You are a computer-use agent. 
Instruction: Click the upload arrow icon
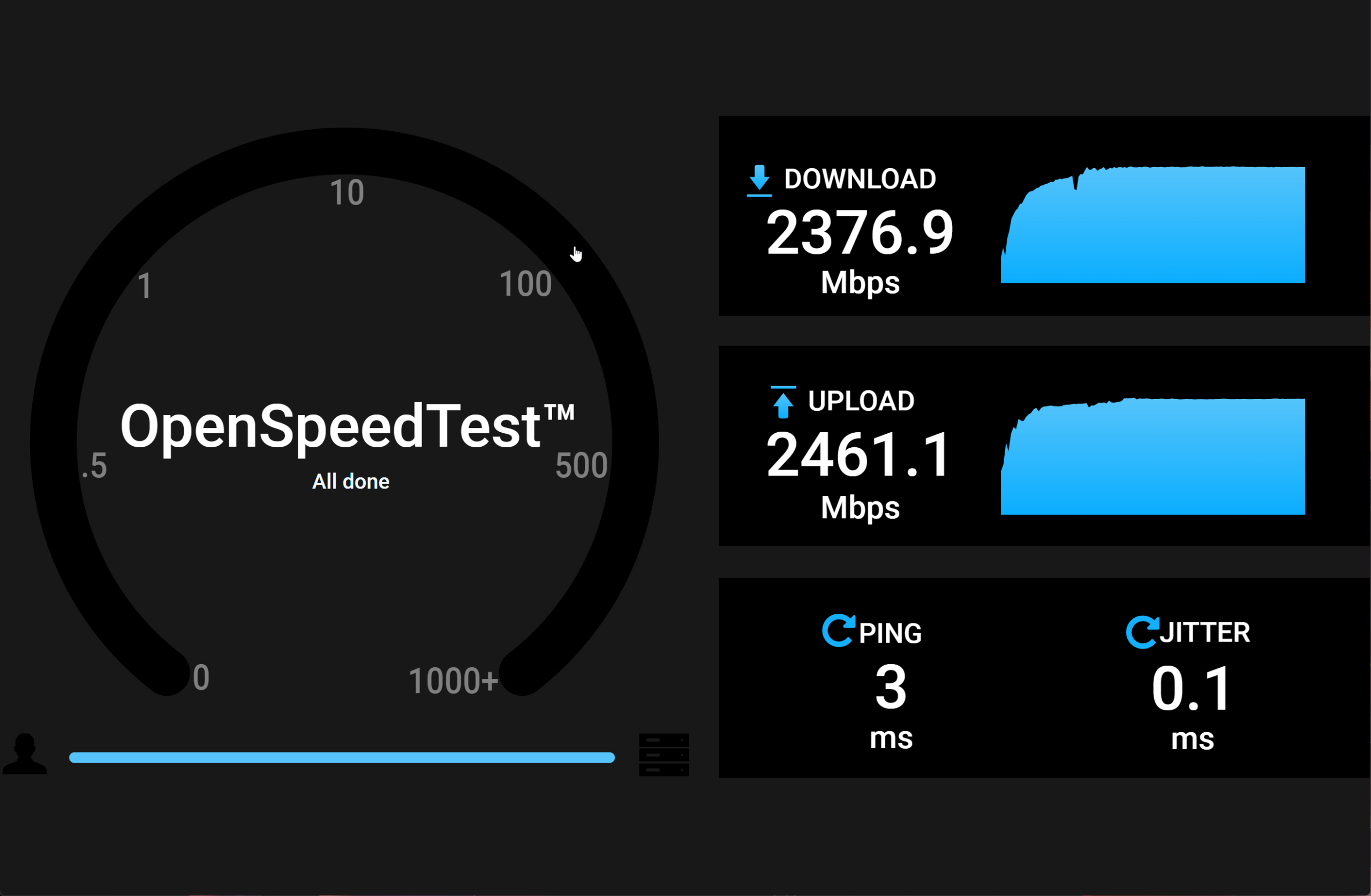click(783, 402)
